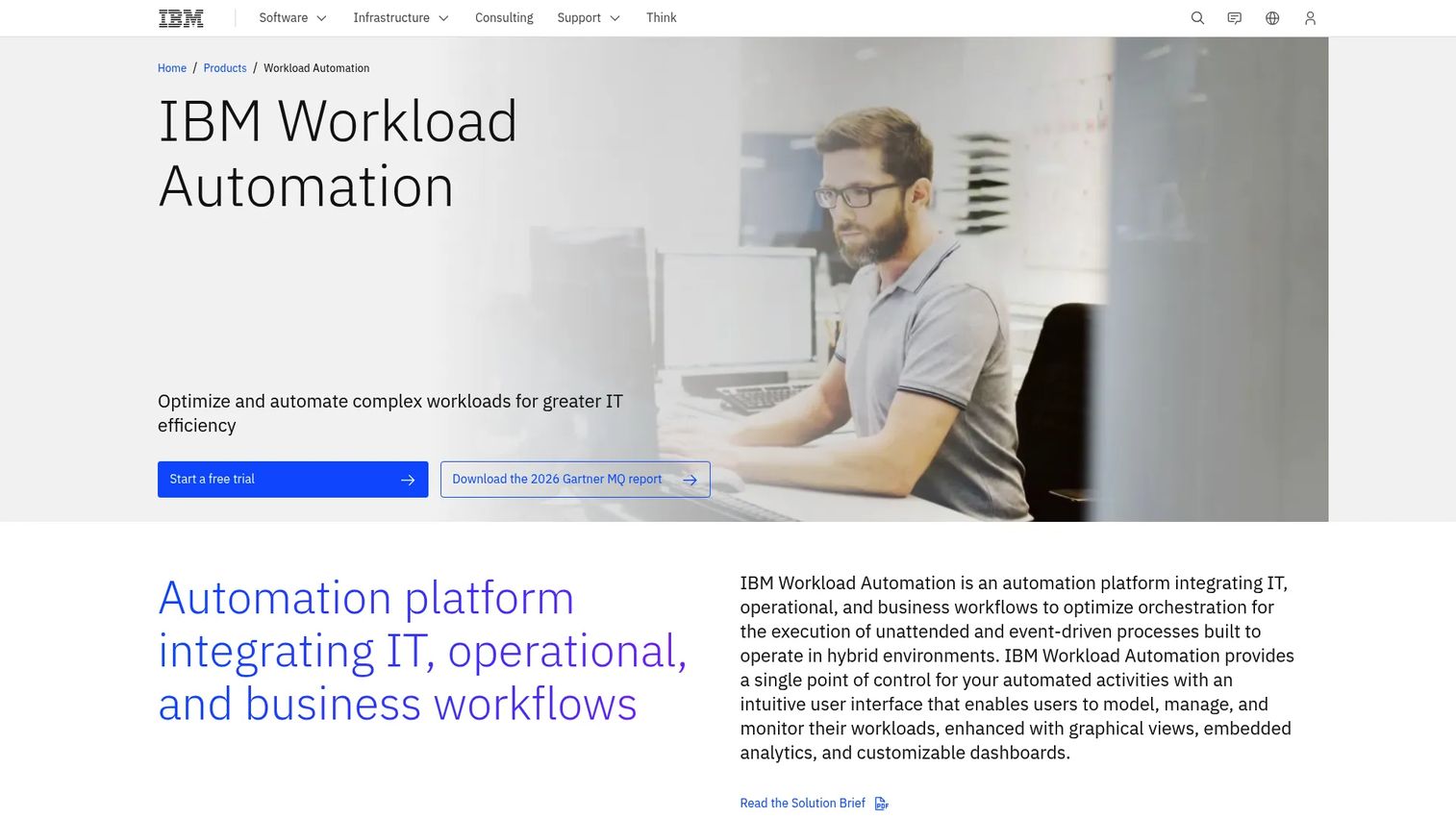The width and height of the screenshot is (1456, 818).
Task: Click the Products breadcrumb link
Action: [x=225, y=68]
